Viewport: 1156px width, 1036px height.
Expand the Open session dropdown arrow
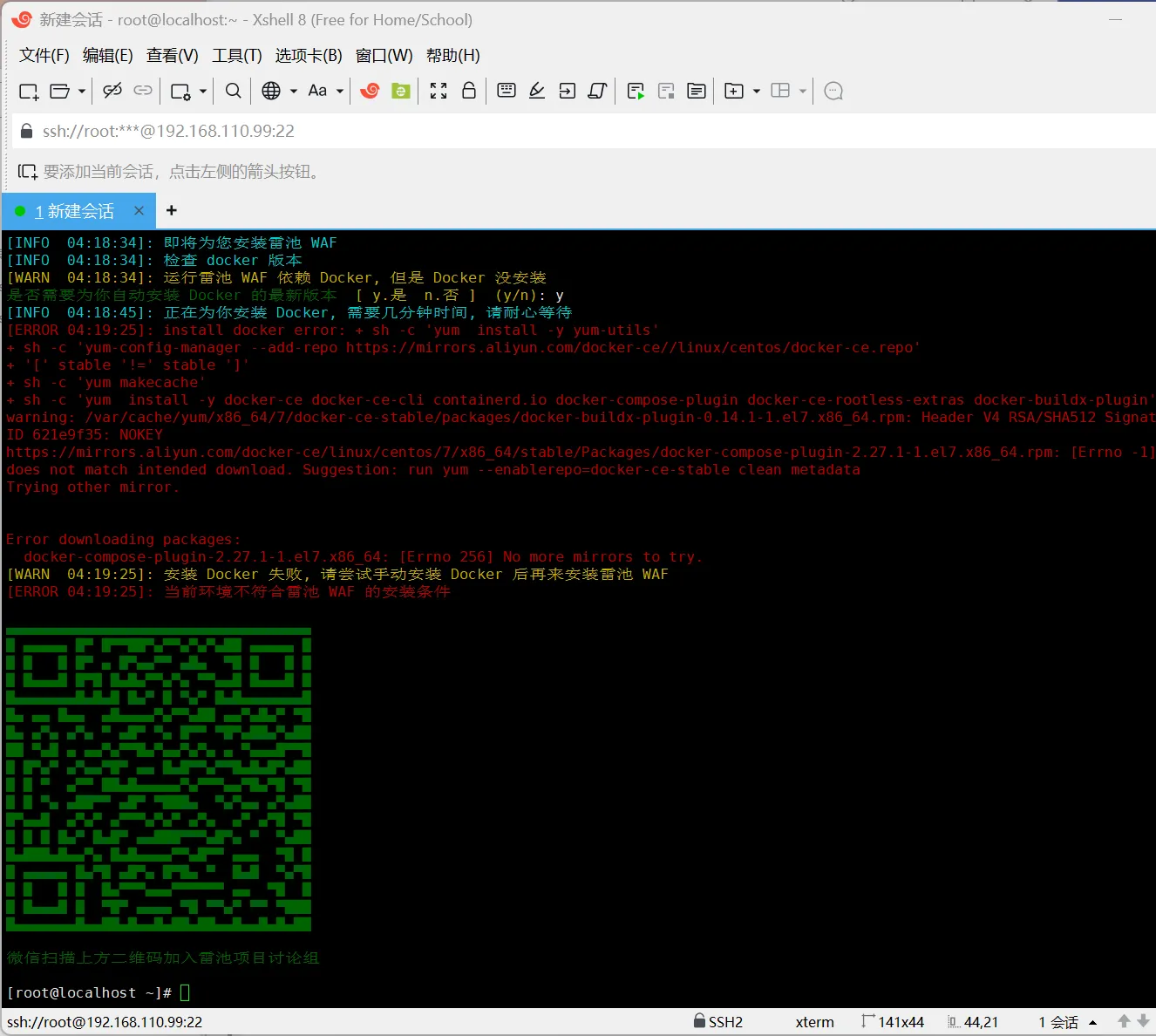click(82, 91)
